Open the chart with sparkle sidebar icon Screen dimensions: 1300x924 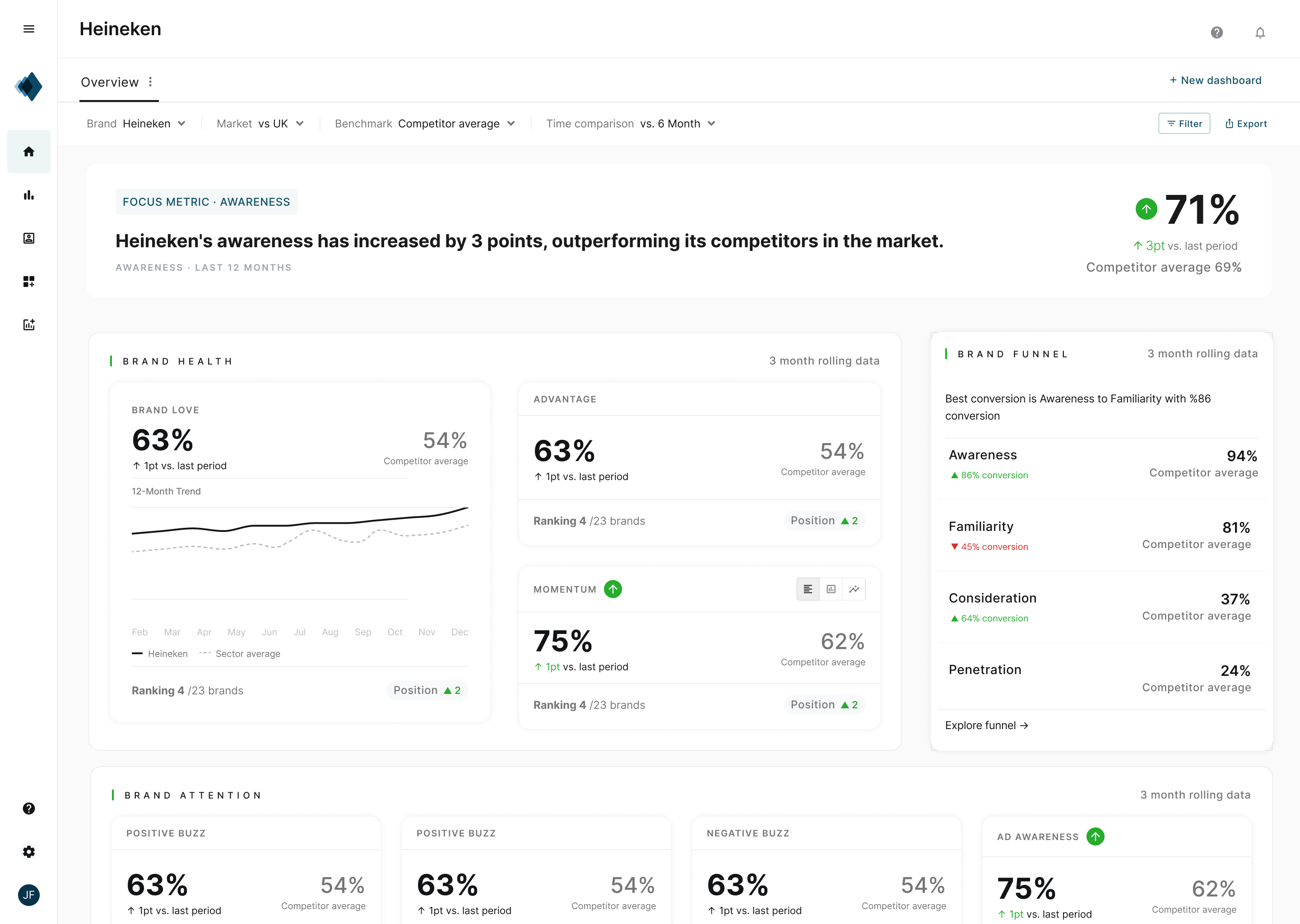point(28,325)
